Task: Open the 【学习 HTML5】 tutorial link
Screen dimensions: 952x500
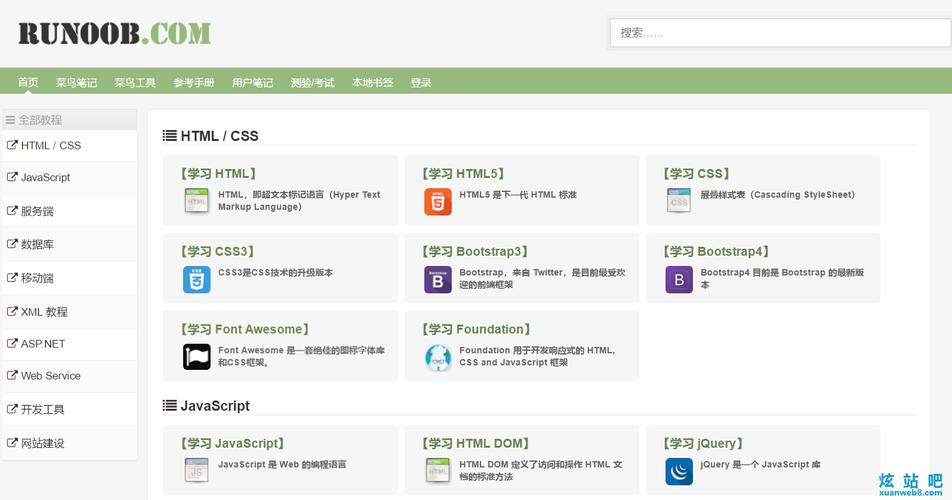Action: click(463, 174)
